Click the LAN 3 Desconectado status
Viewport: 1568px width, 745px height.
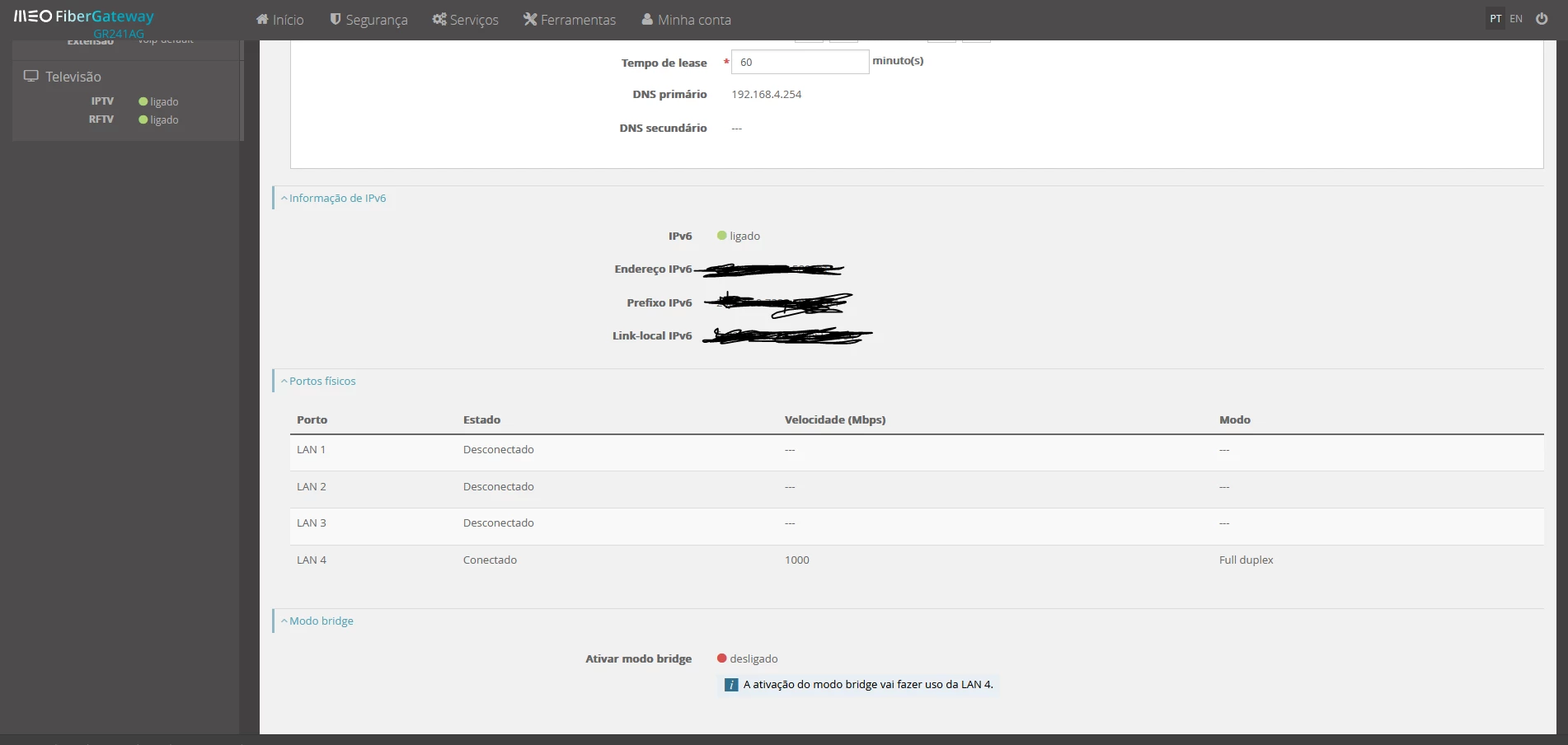pos(499,522)
